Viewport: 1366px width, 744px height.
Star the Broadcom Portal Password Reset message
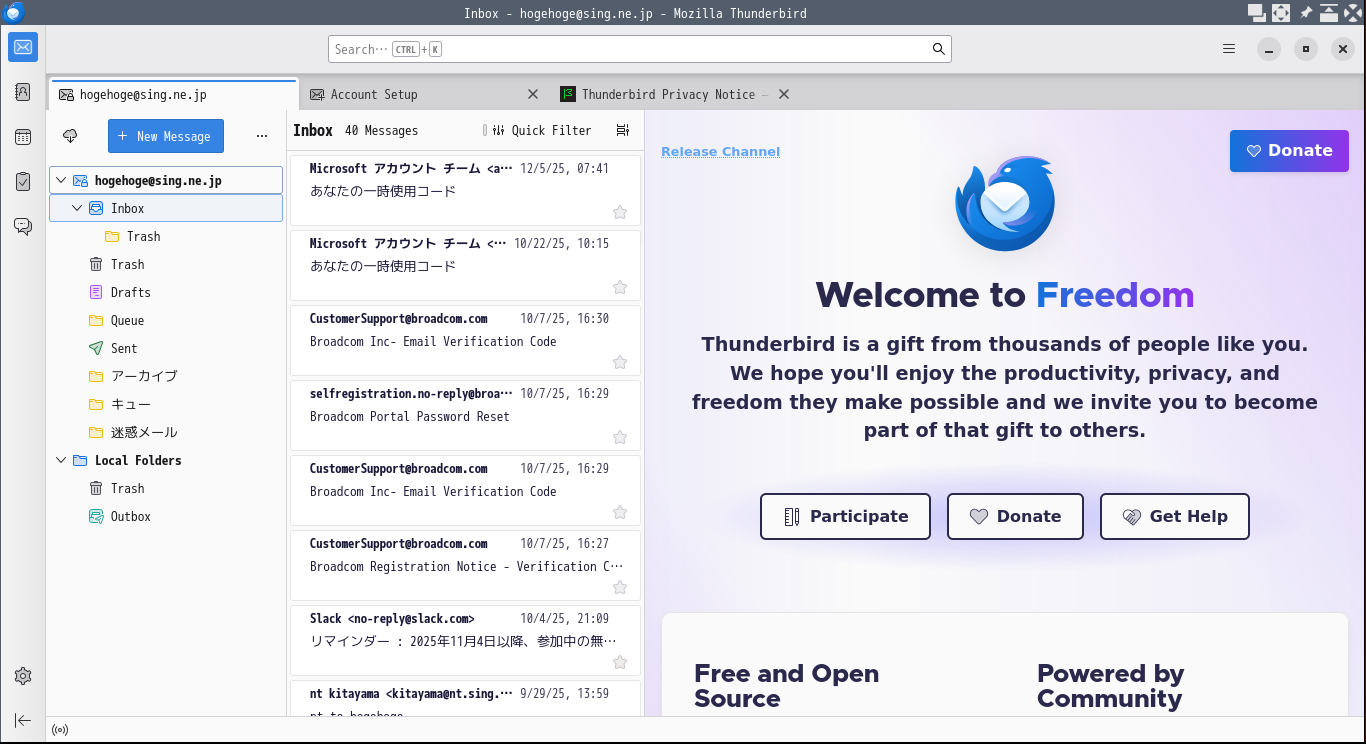(620, 437)
